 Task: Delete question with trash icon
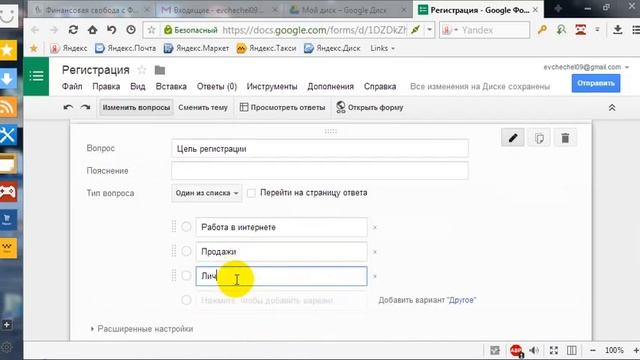coord(565,138)
